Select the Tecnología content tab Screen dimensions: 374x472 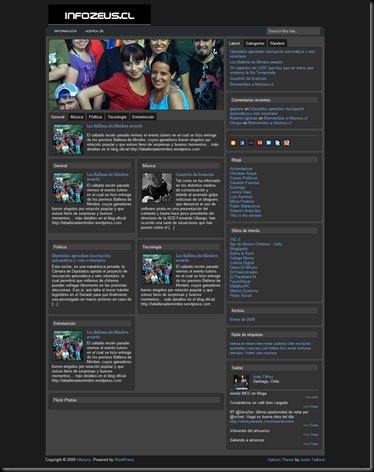(x=117, y=117)
